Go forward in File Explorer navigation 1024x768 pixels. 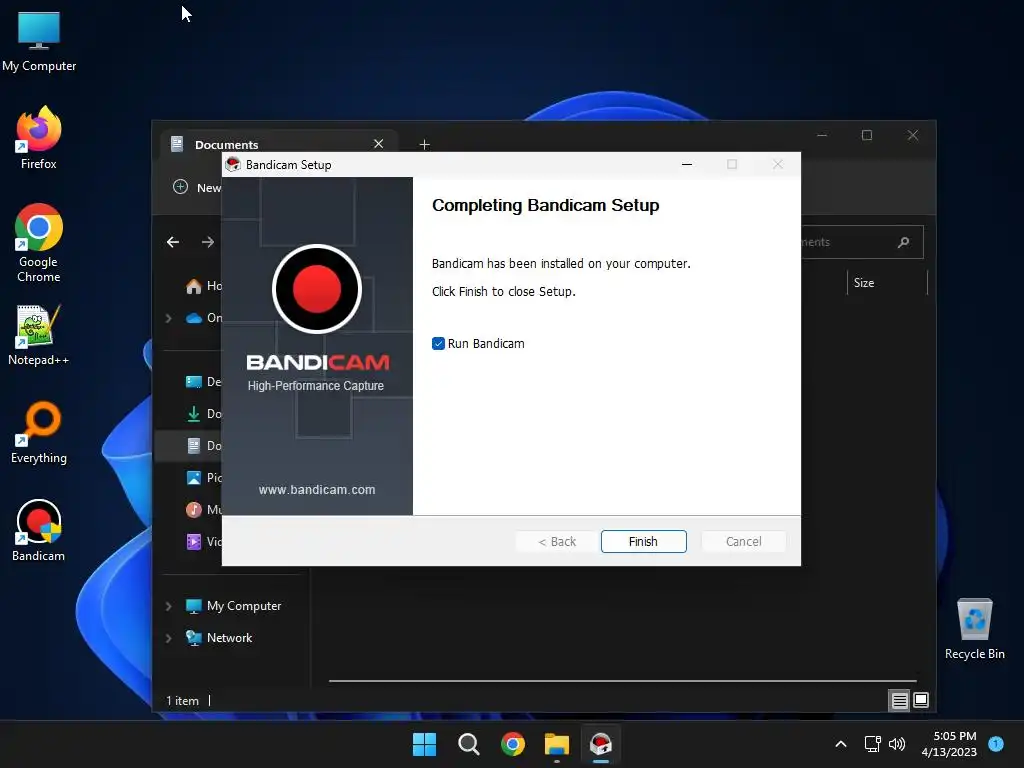pyautogui.click(x=208, y=242)
